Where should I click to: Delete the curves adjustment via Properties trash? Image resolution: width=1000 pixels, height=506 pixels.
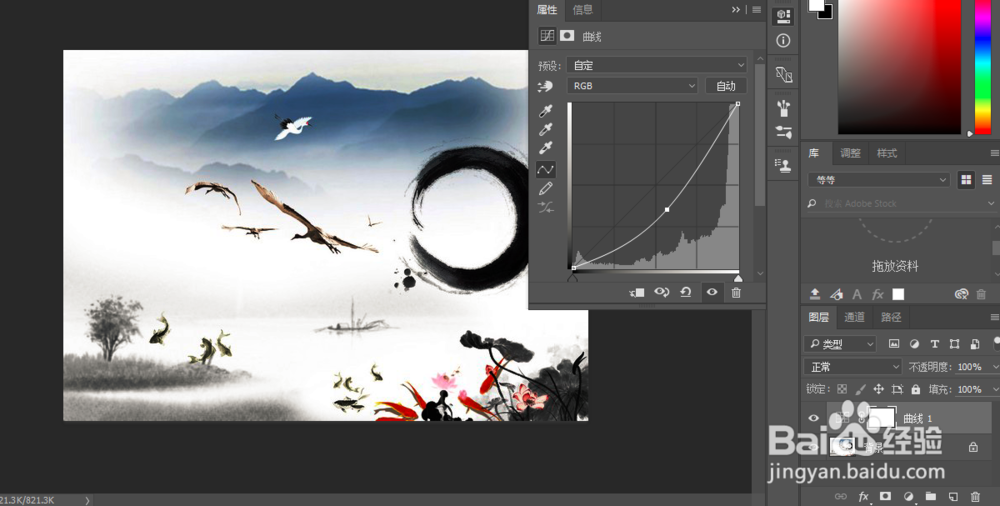pyautogui.click(x=736, y=292)
